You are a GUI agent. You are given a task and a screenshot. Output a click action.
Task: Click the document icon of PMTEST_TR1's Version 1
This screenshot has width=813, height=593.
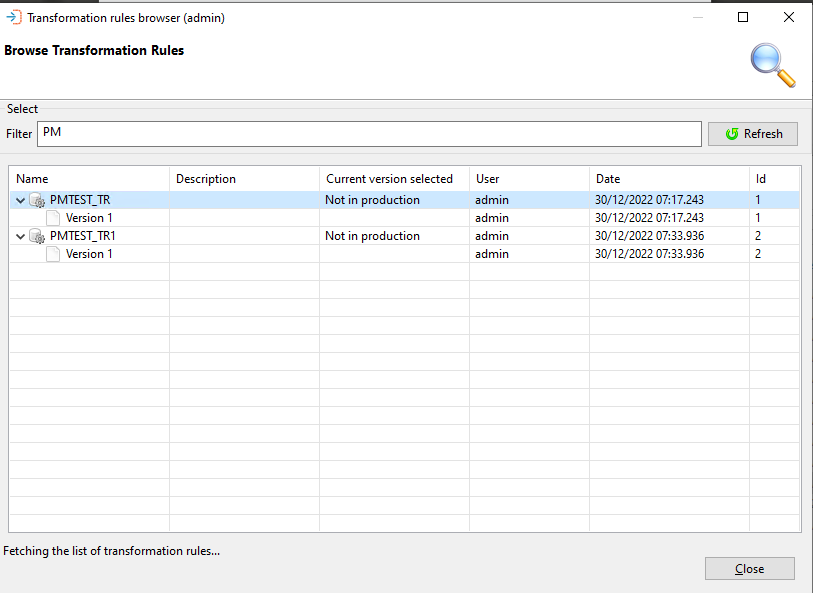click(53, 254)
